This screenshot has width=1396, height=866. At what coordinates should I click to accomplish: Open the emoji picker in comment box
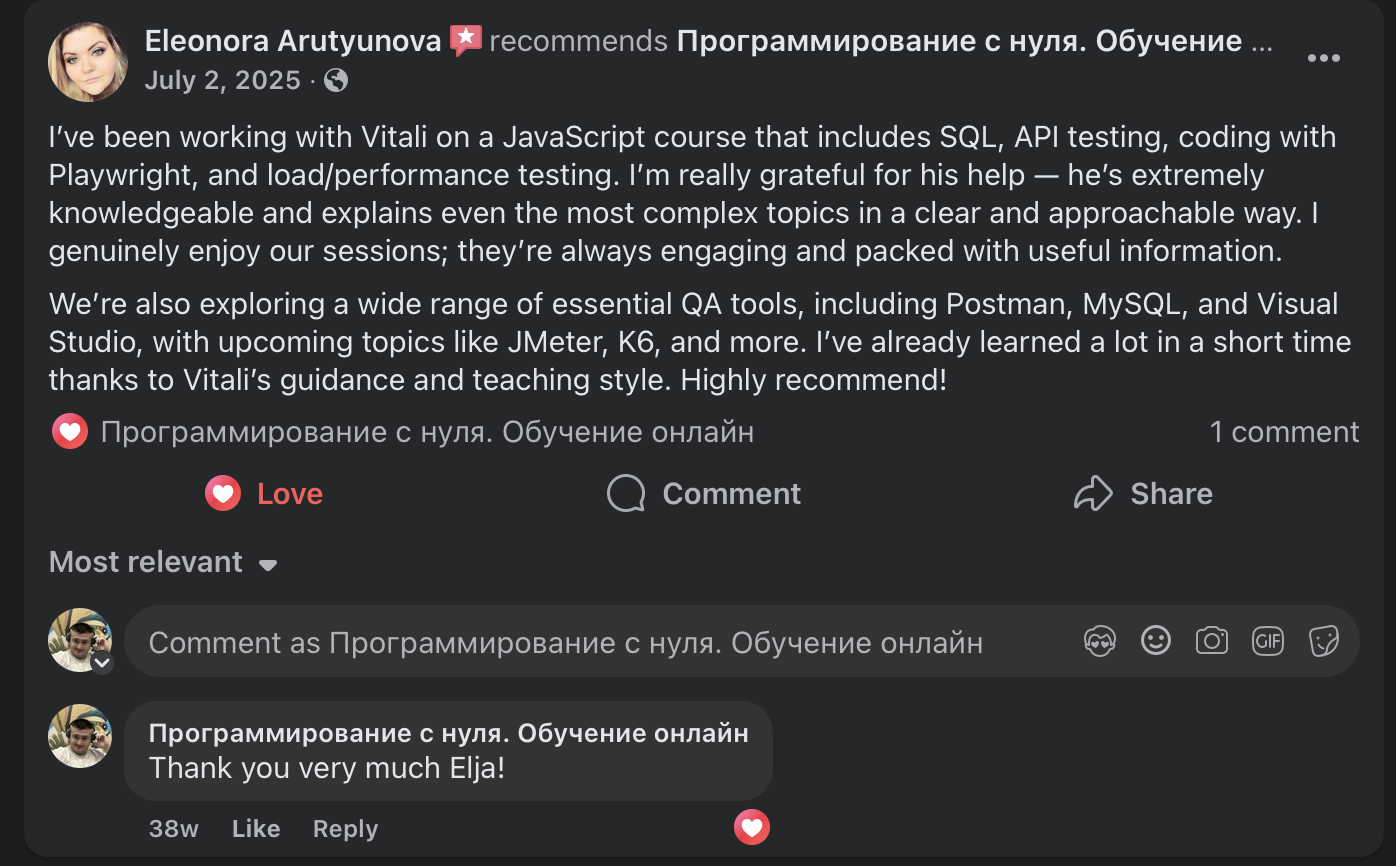pyautogui.click(x=1156, y=641)
